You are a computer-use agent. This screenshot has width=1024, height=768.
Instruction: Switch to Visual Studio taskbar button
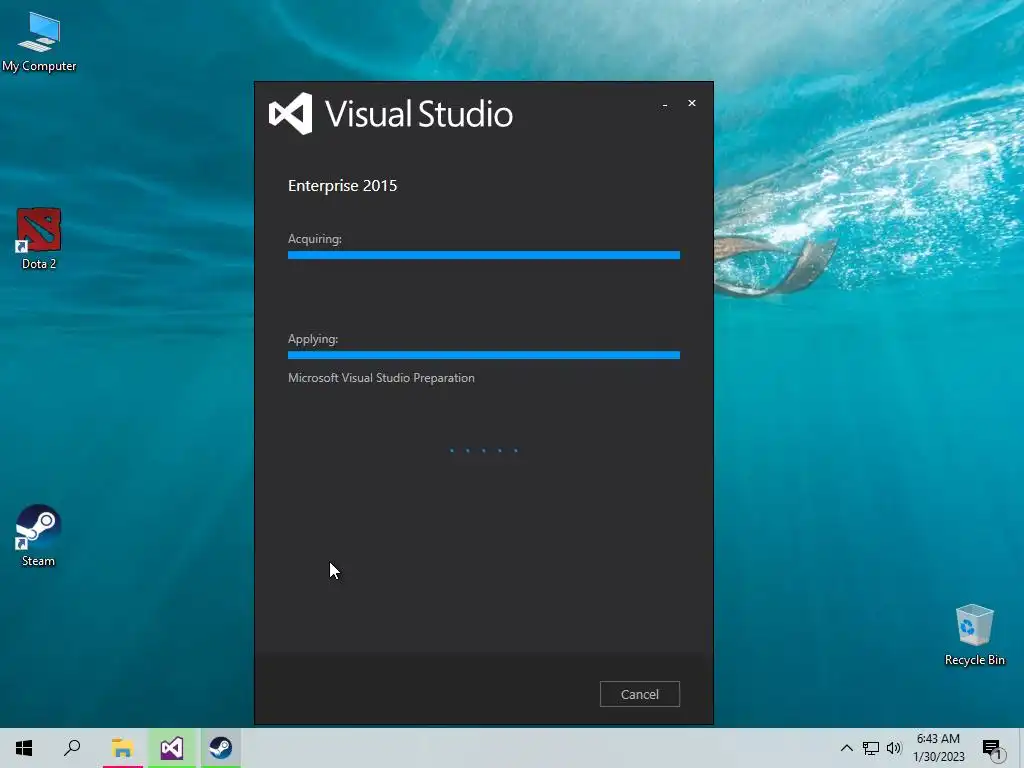pos(172,748)
